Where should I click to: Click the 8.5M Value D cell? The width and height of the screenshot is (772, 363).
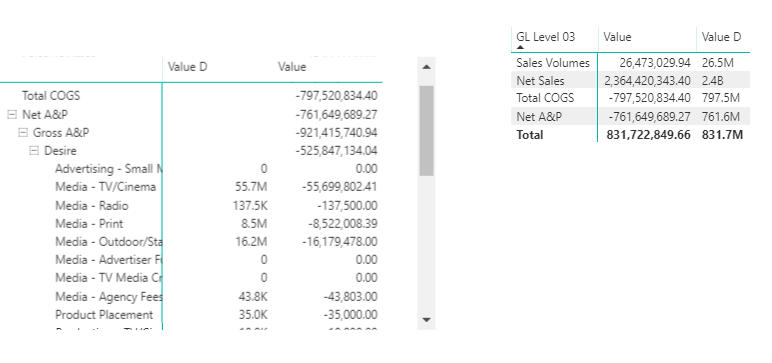pyautogui.click(x=255, y=224)
